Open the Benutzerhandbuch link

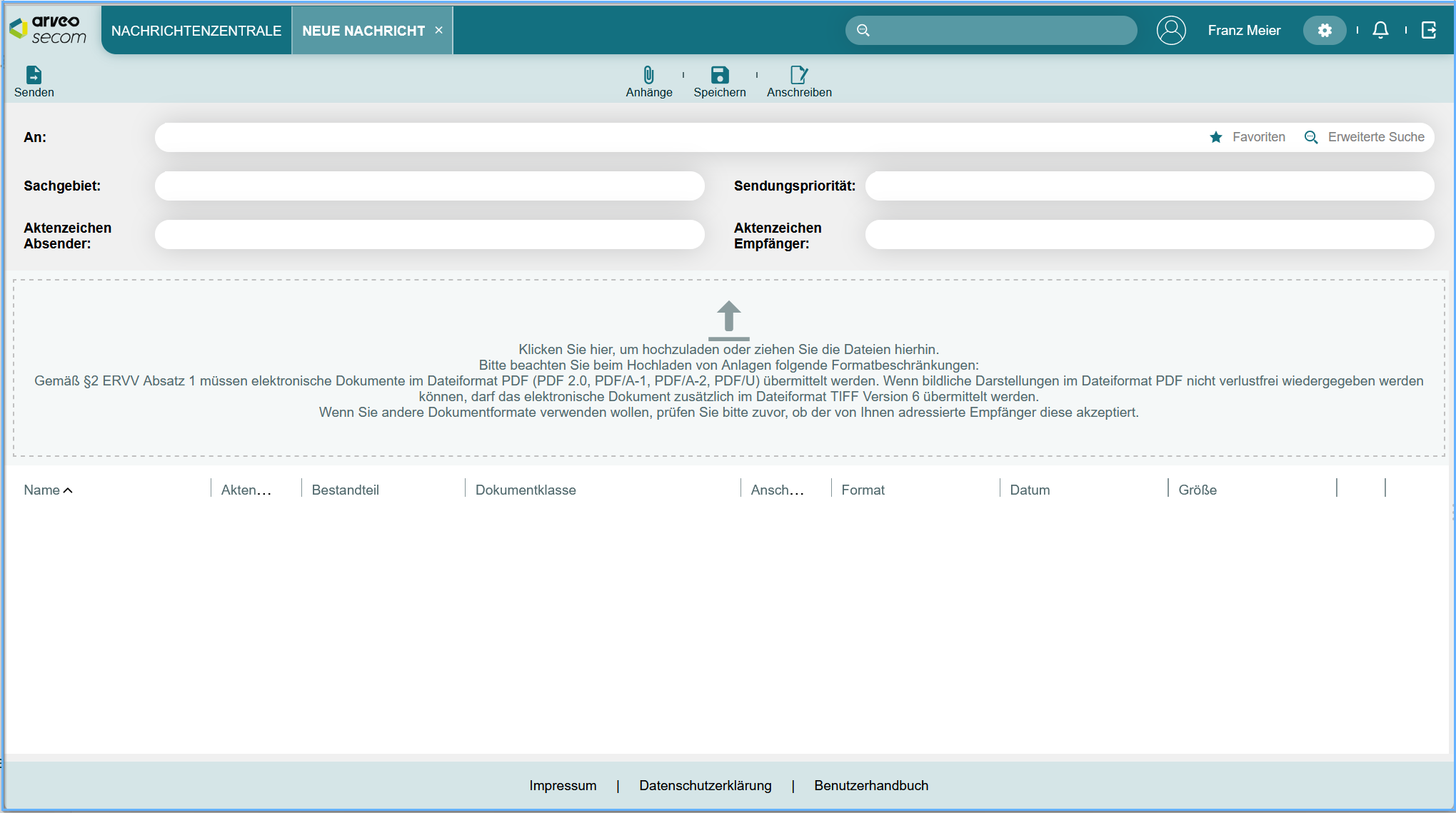pos(870,785)
